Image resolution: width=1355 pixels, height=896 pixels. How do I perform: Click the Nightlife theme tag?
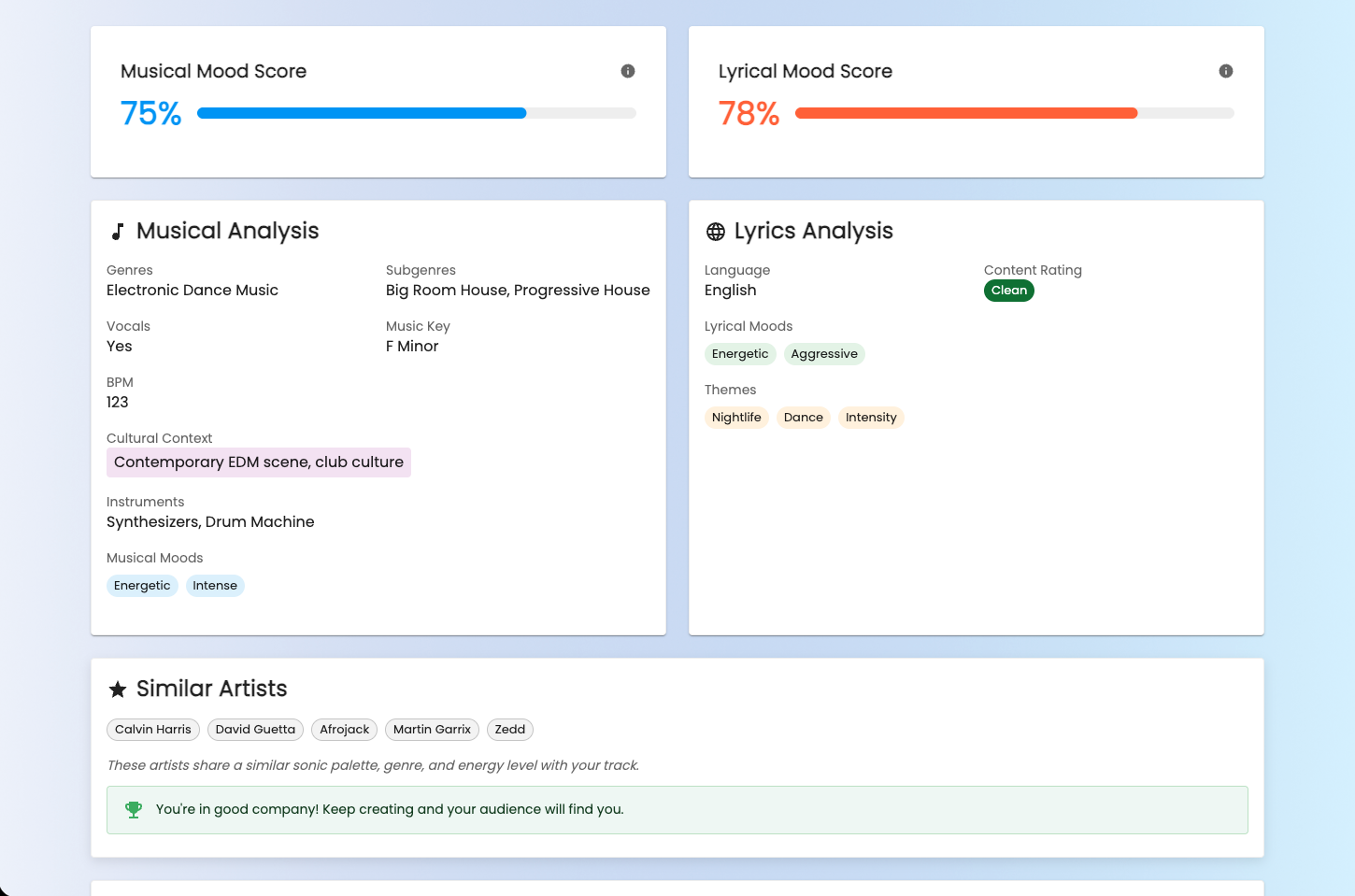coord(736,418)
